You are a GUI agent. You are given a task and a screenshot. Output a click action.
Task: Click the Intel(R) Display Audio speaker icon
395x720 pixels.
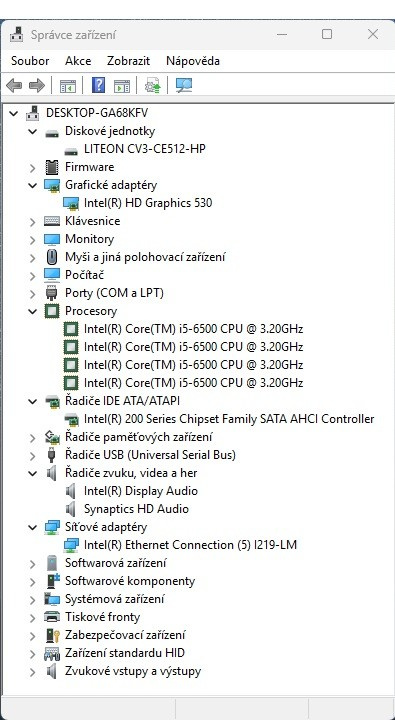coord(70,491)
